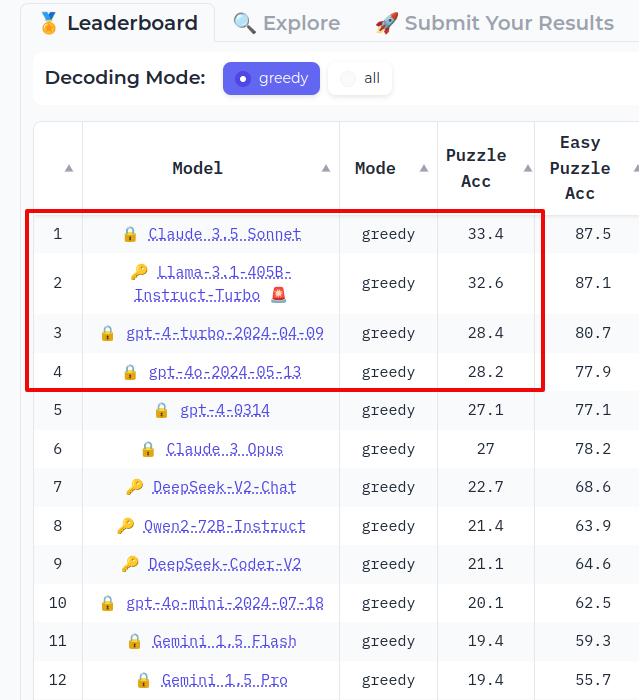Open the Claude 3 Opus link
This screenshot has width=639, height=700.
(x=225, y=449)
